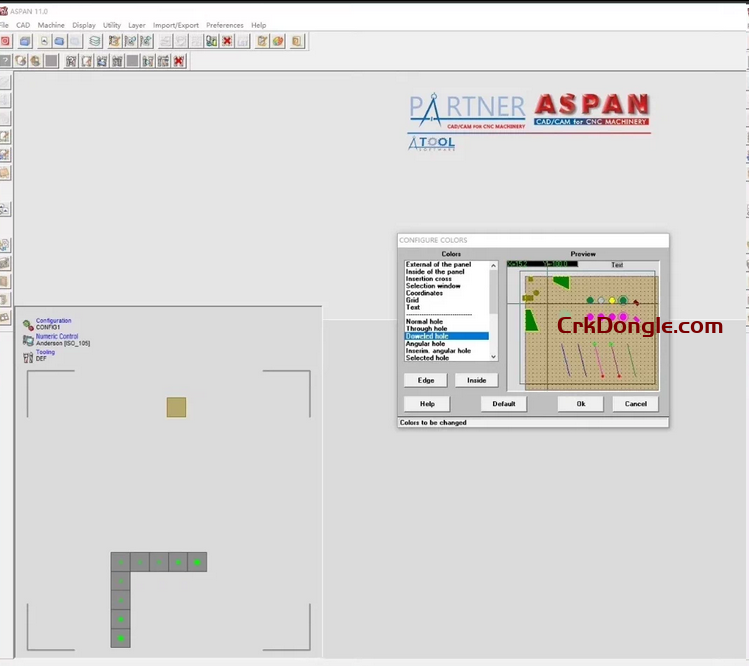Viewport: 749px width, 666px height.
Task: Open the Machine menu
Action: [x=51, y=25]
